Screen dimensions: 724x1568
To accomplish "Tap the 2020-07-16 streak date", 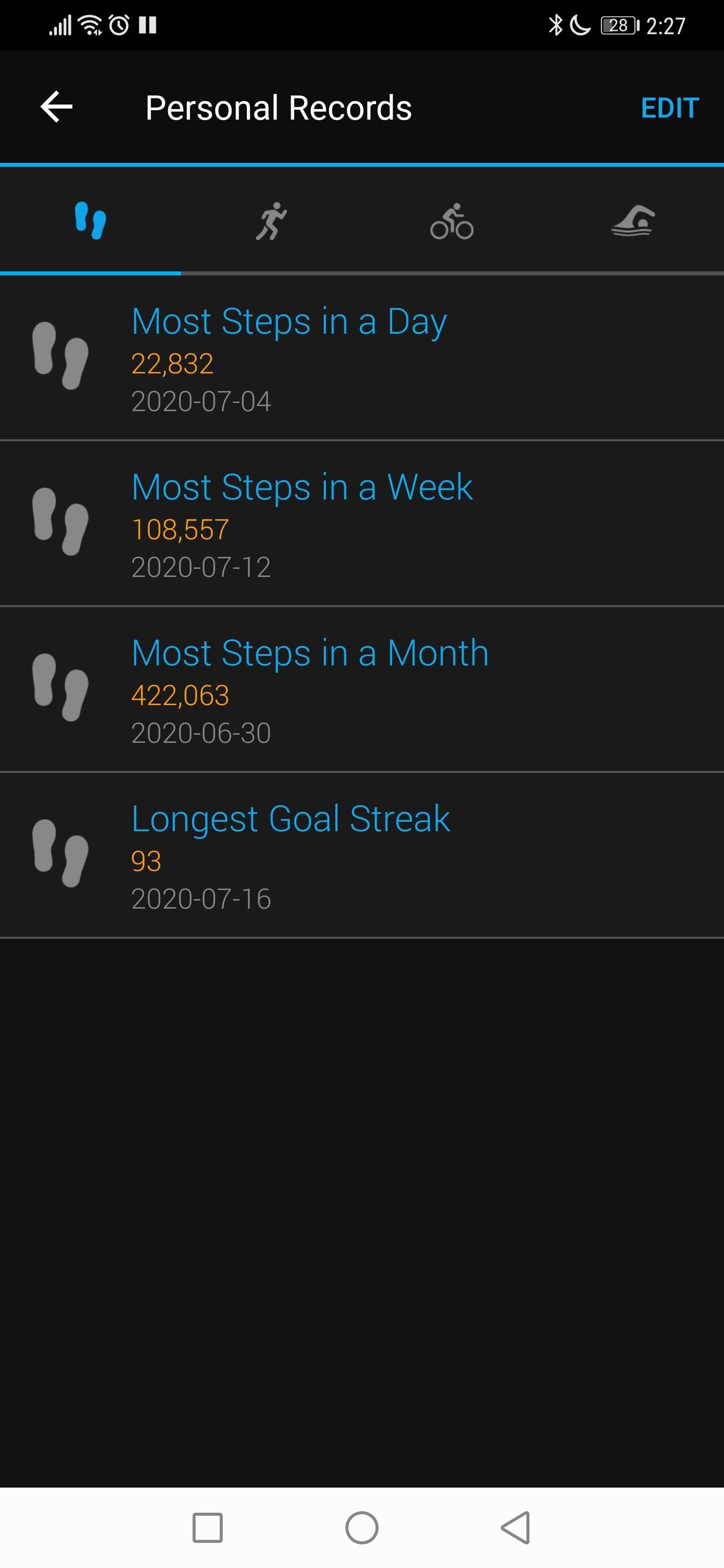I will coord(201,899).
